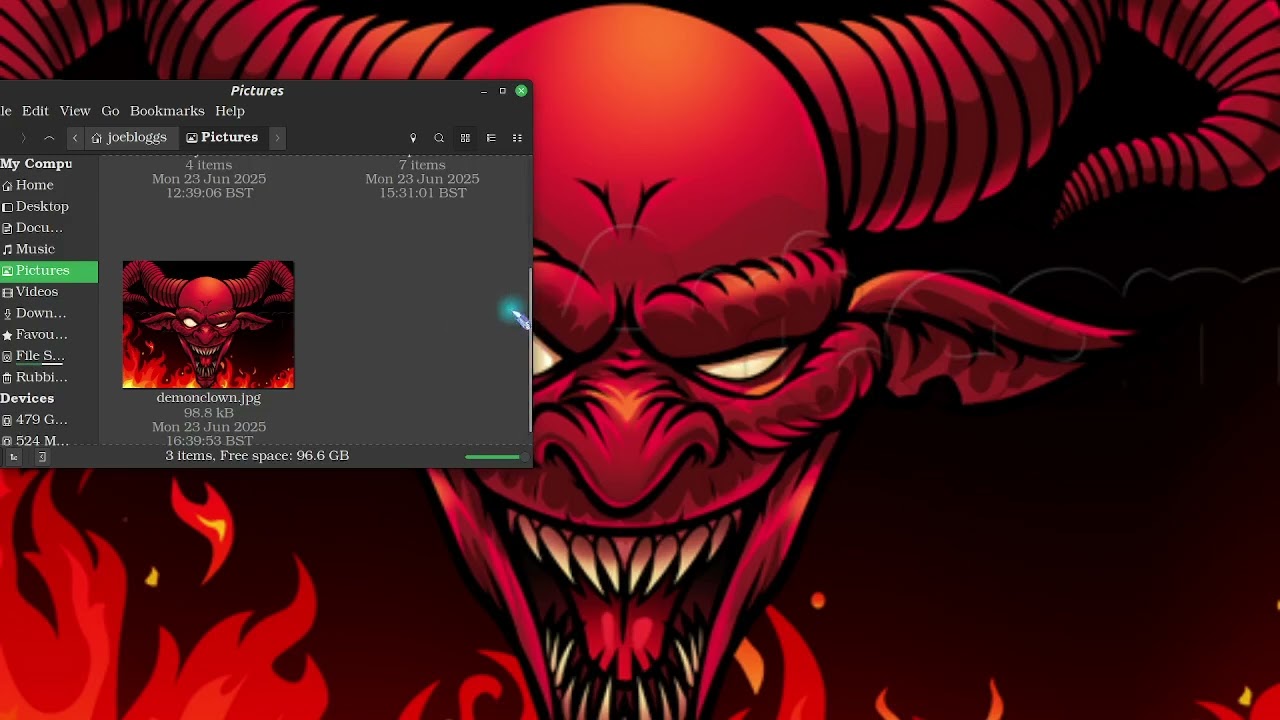Viewport: 1280px width, 720px height.
Task: Collapse the My Computer sidebar section
Action: 36,164
